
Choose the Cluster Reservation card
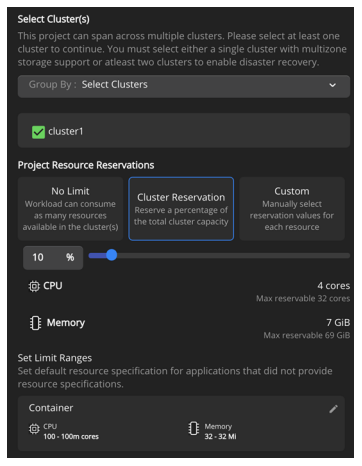(x=181, y=209)
